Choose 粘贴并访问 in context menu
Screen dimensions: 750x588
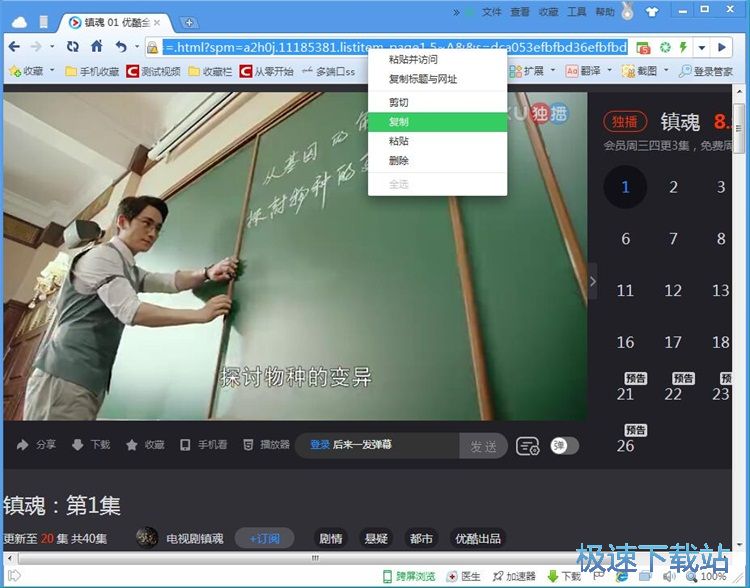(x=437, y=60)
